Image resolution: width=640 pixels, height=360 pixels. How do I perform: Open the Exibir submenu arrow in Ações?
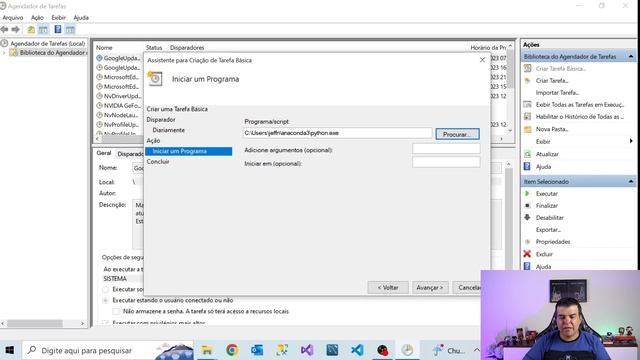click(631, 141)
